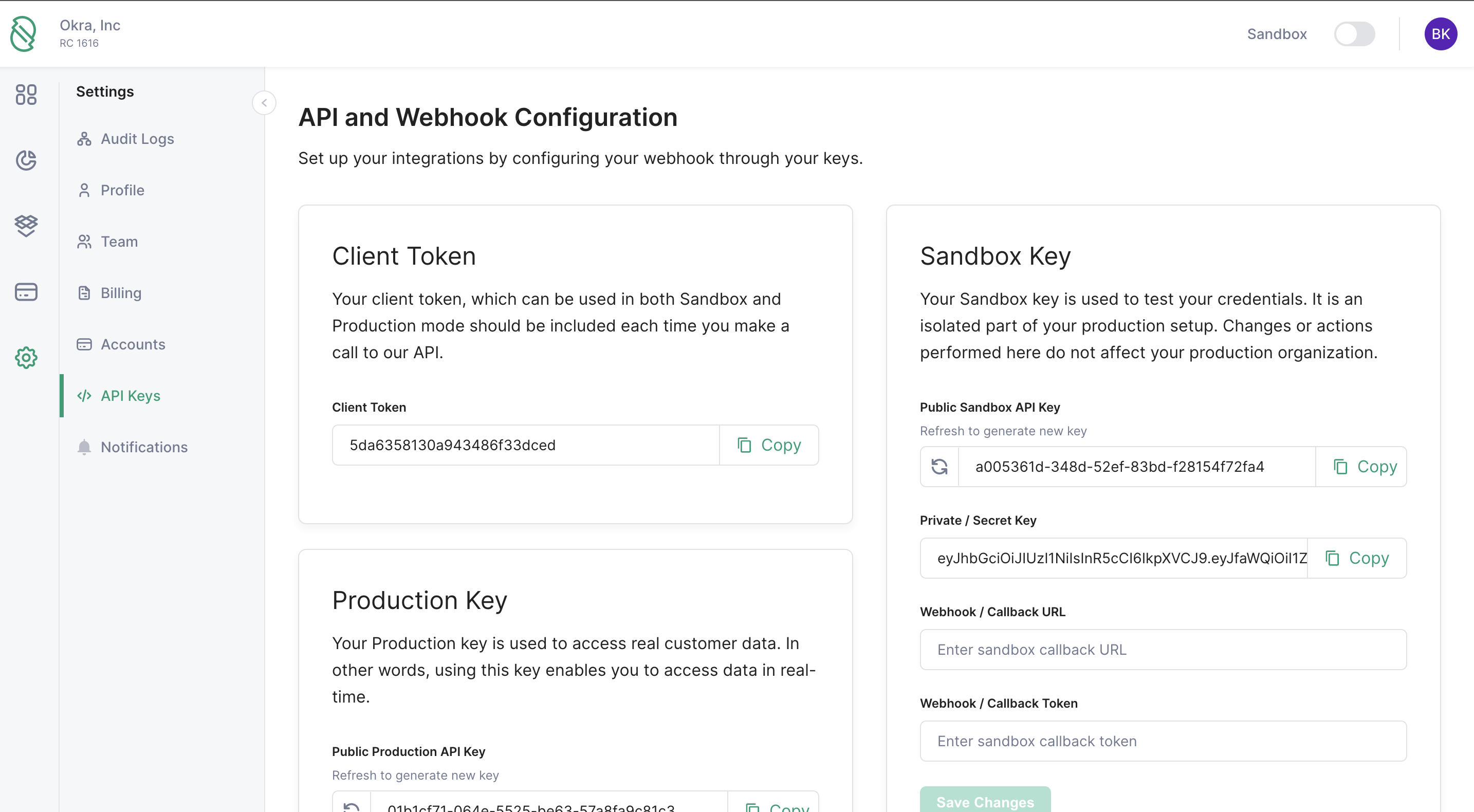Click the green settings gear icon
This screenshot has width=1474, height=812.
click(26, 358)
